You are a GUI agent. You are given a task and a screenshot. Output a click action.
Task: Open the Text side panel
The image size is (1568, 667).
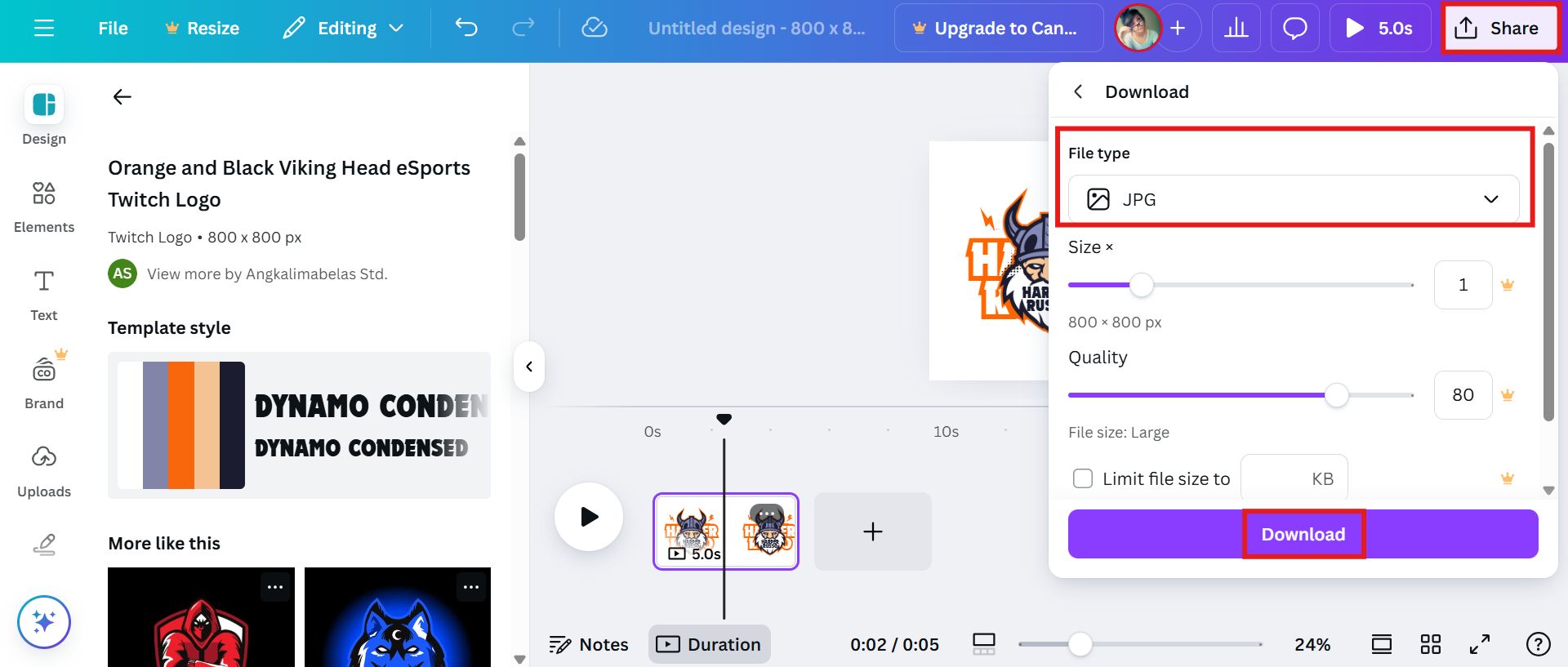[44, 296]
